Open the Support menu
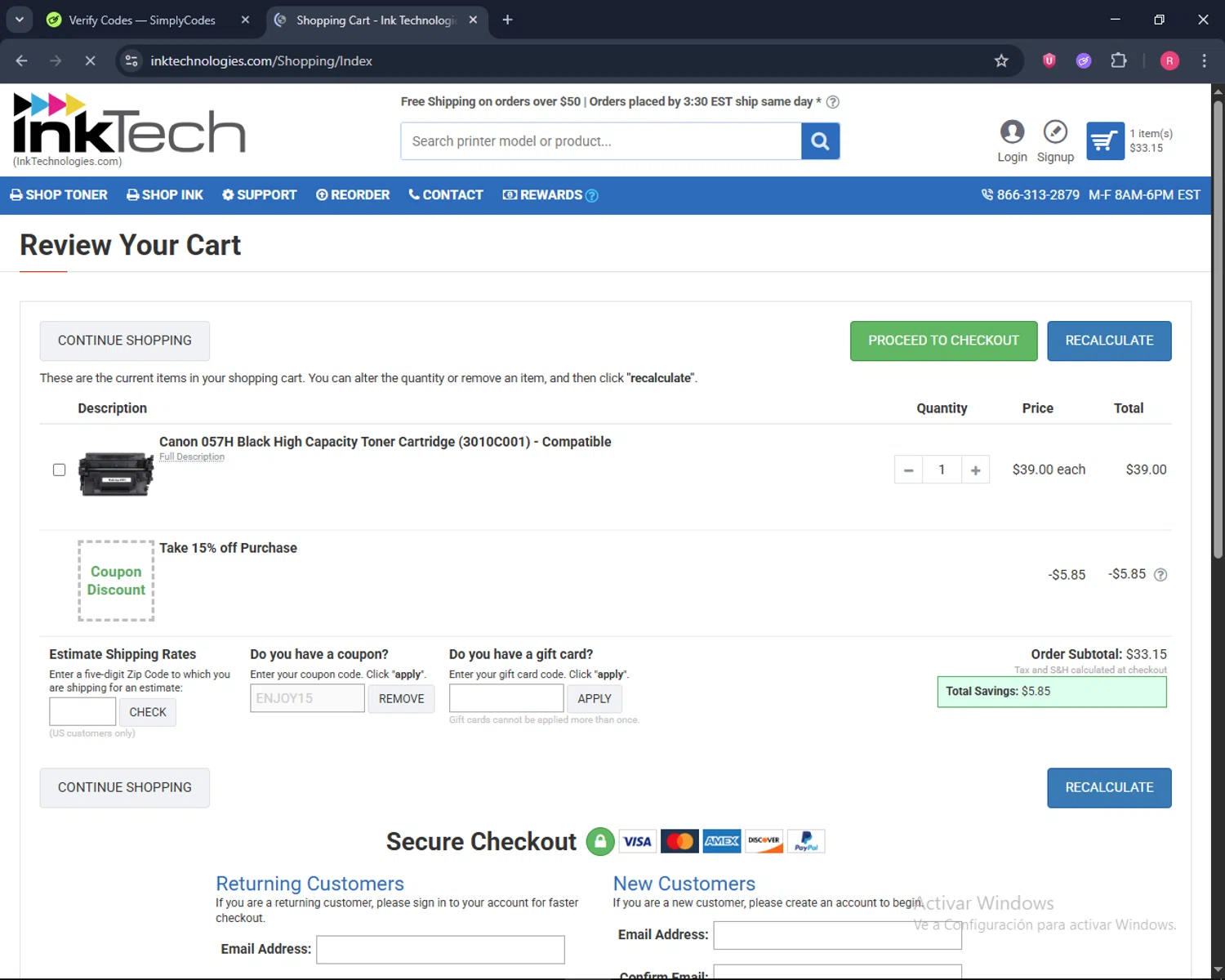1225x980 pixels. 260,195
